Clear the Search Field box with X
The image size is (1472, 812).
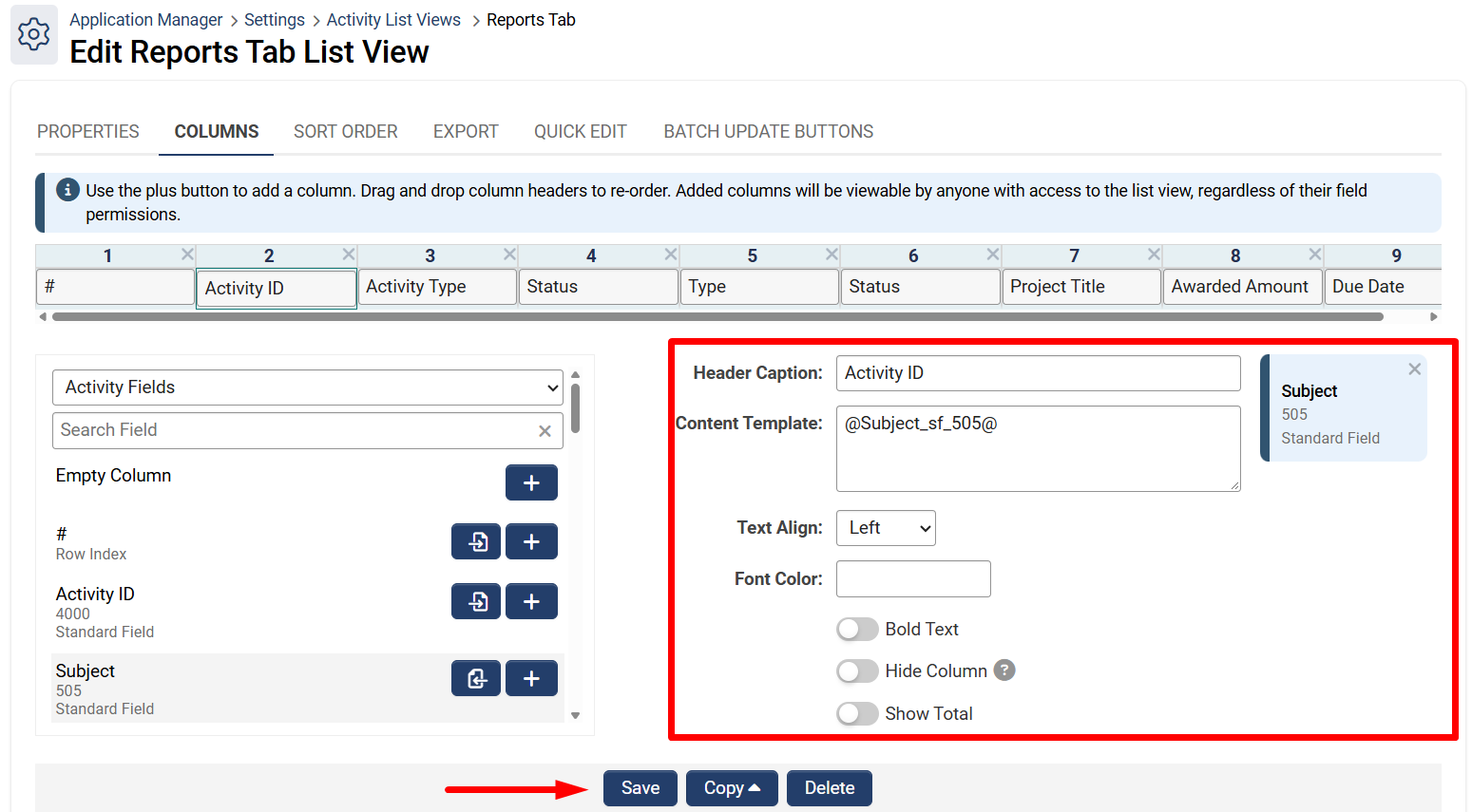click(x=545, y=431)
